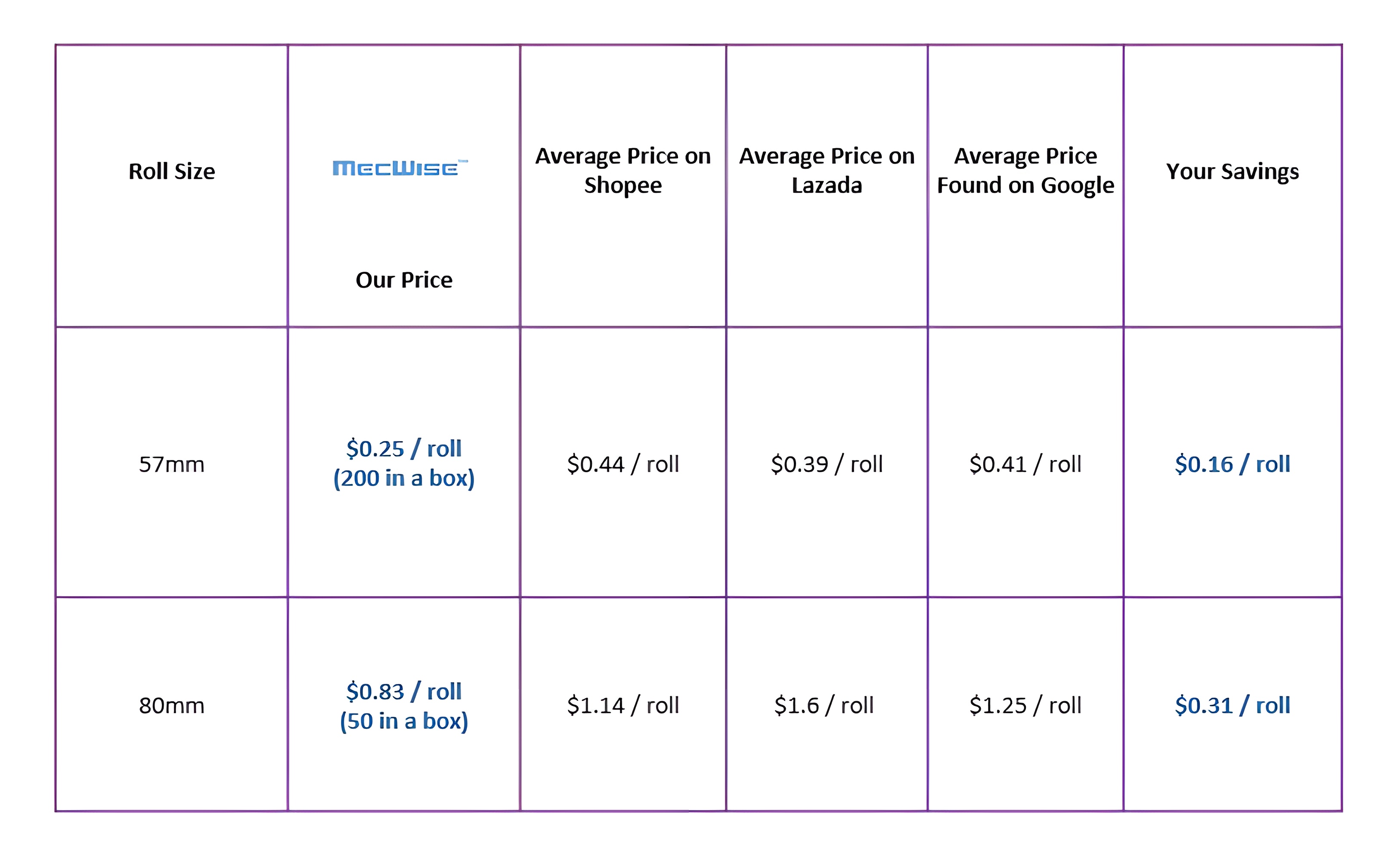This screenshot has width=1400, height=858.
Task: Select the (200 in a box) text
Action: click(404, 479)
